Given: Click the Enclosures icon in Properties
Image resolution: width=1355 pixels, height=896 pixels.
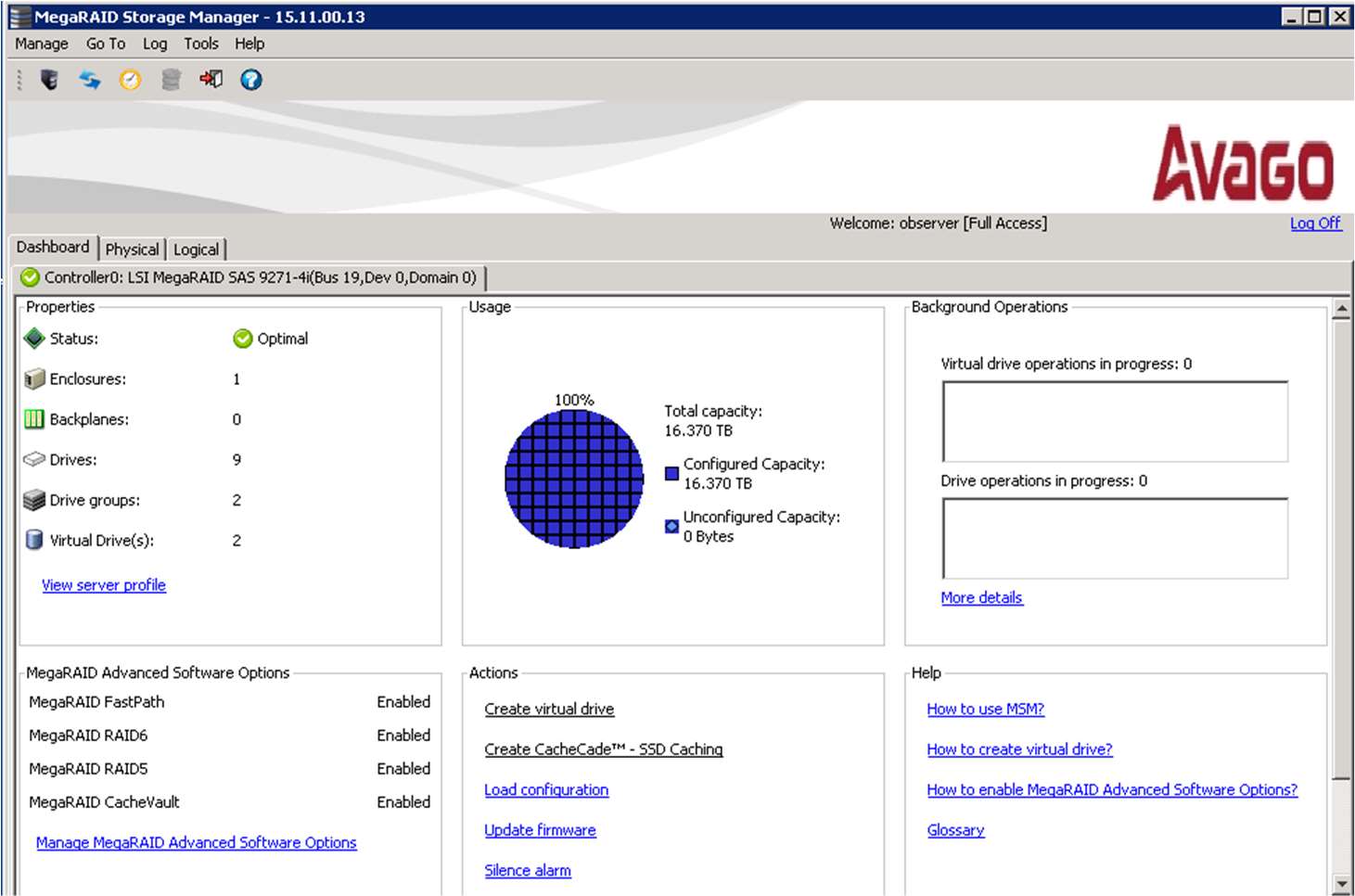Looking at the screenshot, I should (x=34, y=378).
